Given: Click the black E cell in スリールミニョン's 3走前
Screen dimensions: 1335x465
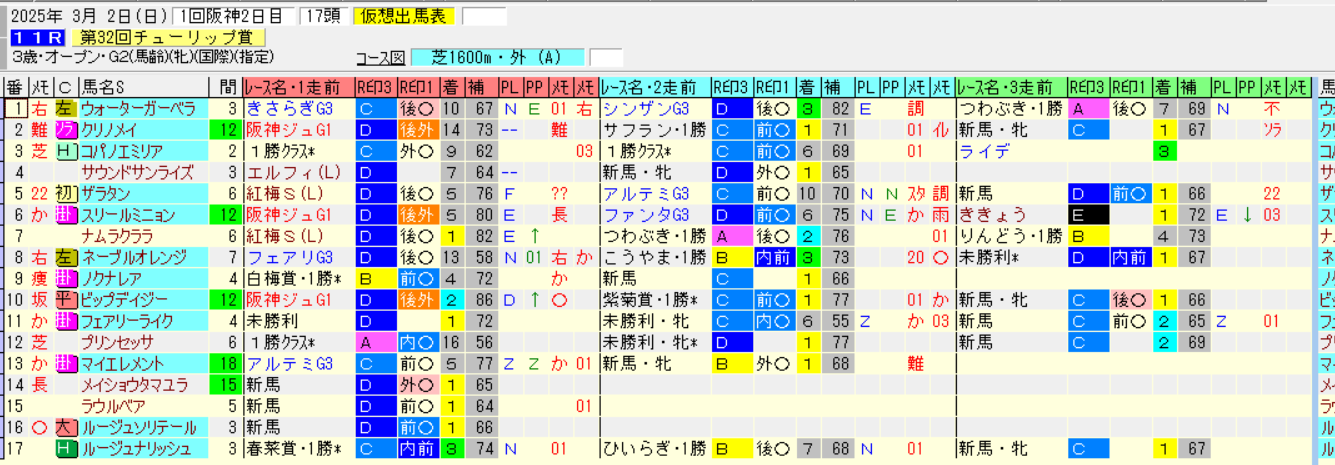Looking at the screenshot, I should click(x=1088, y=215).
